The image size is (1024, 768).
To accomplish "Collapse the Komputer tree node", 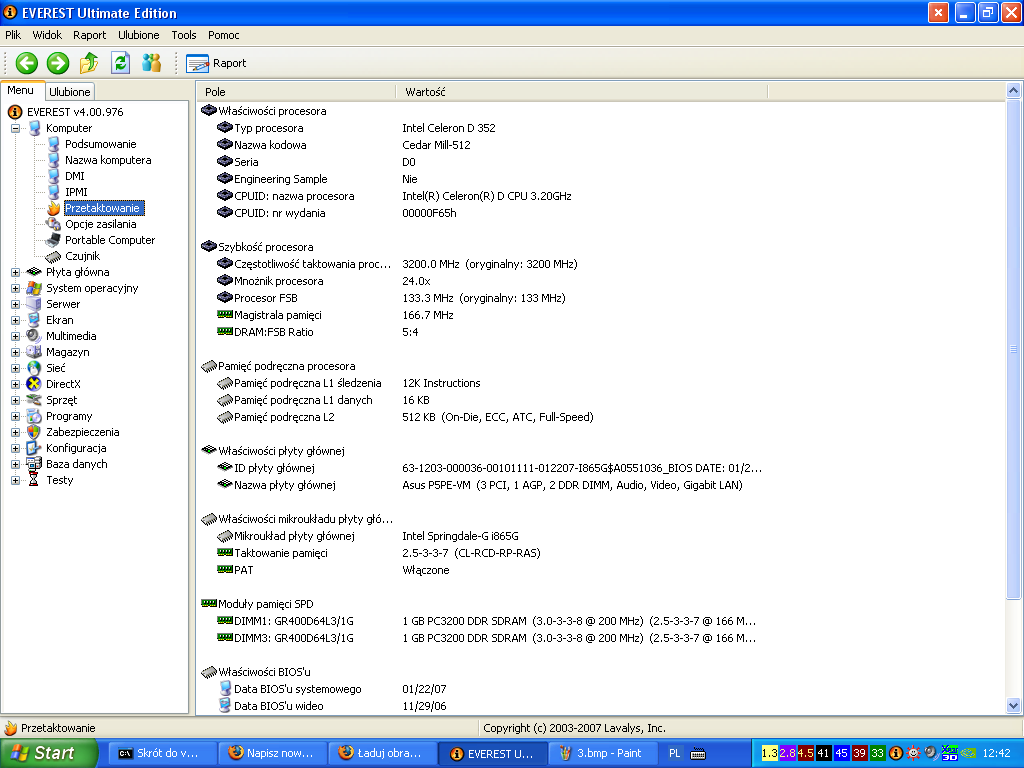I will point(16,129).
